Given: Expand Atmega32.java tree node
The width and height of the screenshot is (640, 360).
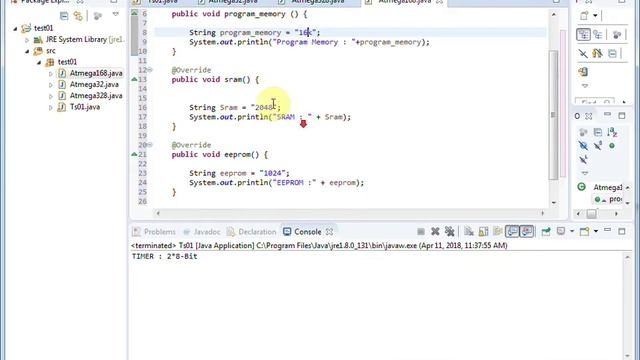Looking at the screenshot, I should point(51,85).
